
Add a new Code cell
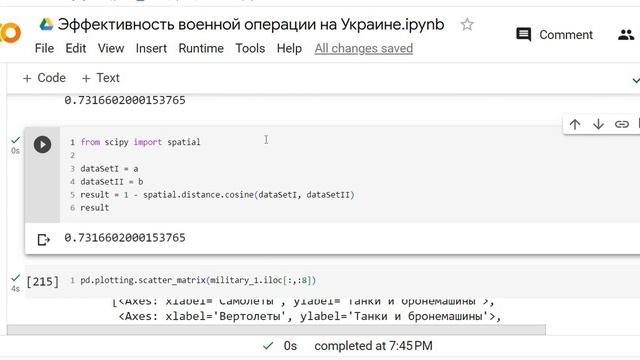click(x=44, y=78)
